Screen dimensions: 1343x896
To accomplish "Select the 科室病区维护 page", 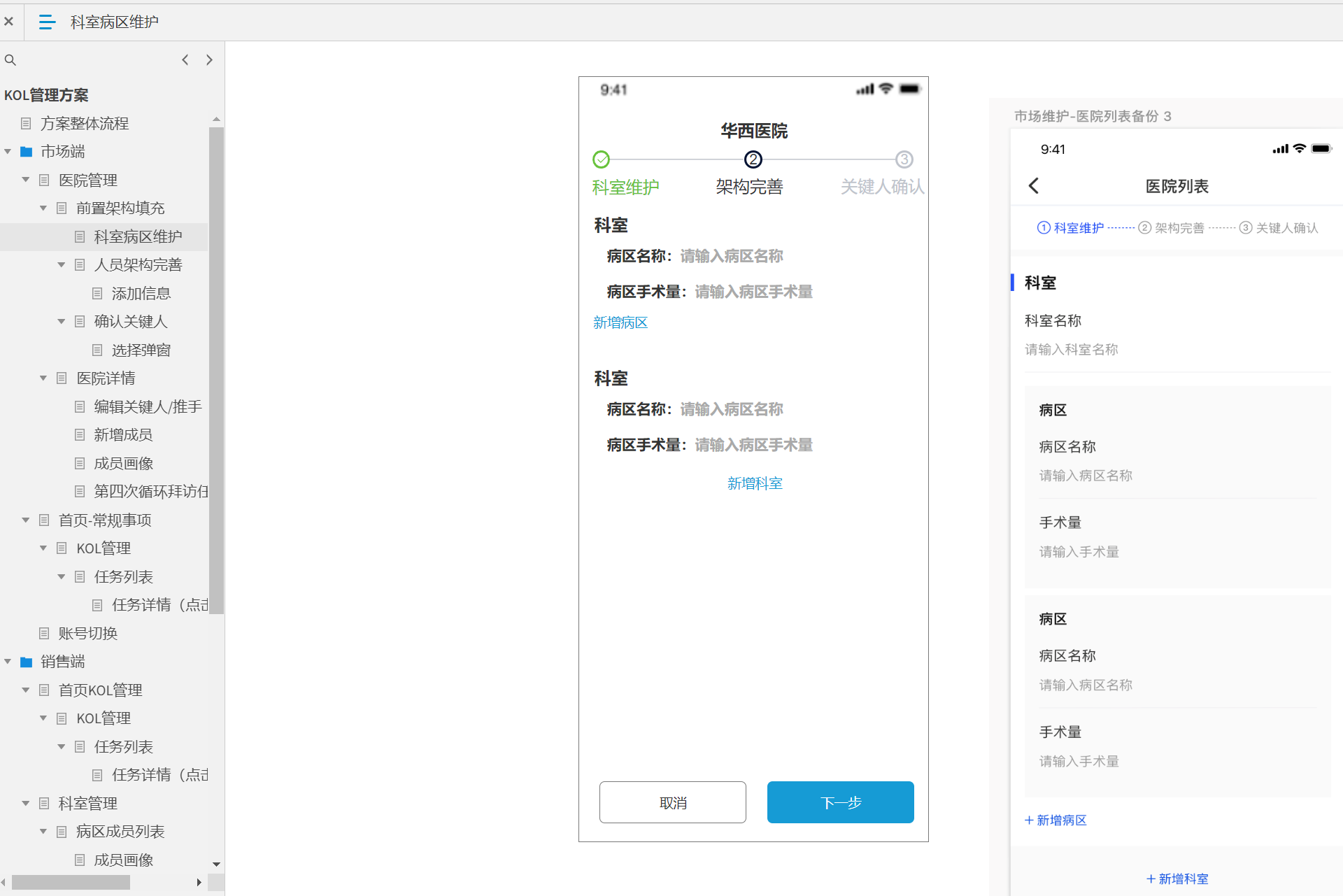I will pyautogui.click(x=138, y=237).
